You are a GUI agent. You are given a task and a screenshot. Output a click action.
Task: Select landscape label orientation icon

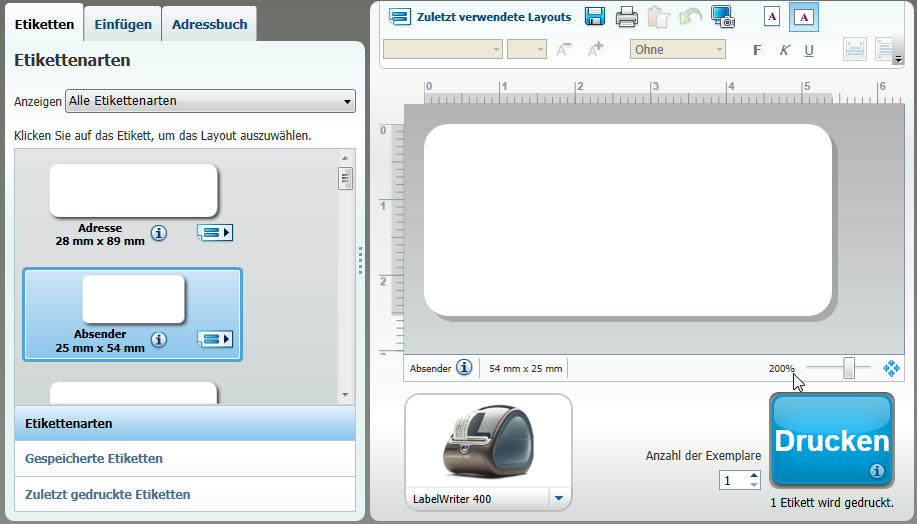(x=804, y=17)
